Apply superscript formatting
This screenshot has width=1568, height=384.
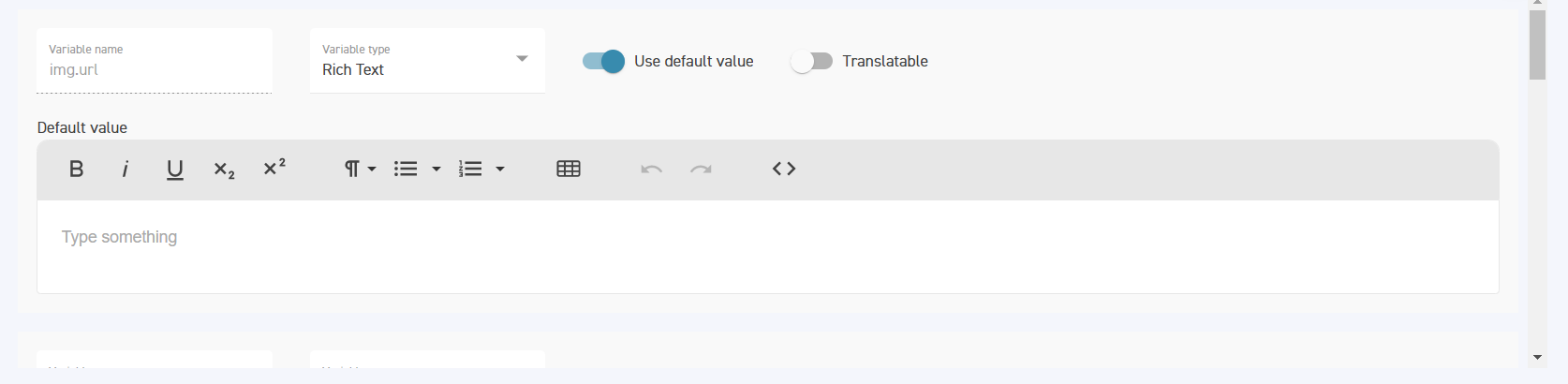274,169
